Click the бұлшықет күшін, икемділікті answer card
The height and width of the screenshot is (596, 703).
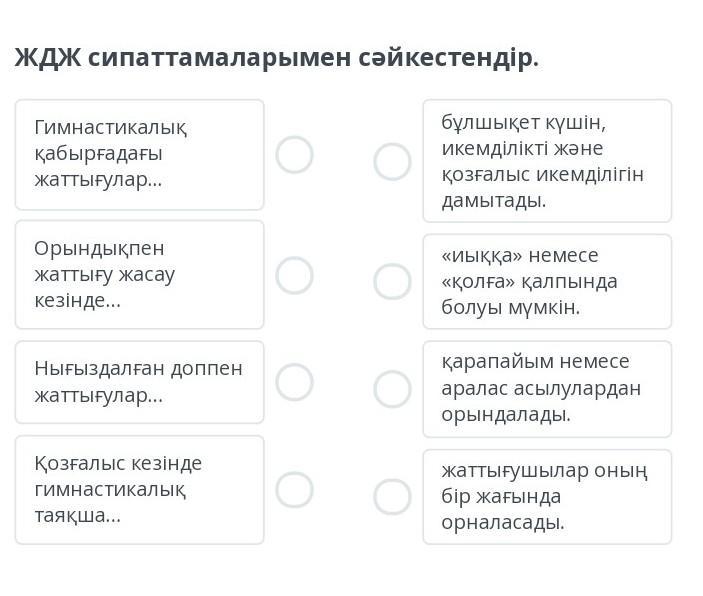(x=546, y=161)
